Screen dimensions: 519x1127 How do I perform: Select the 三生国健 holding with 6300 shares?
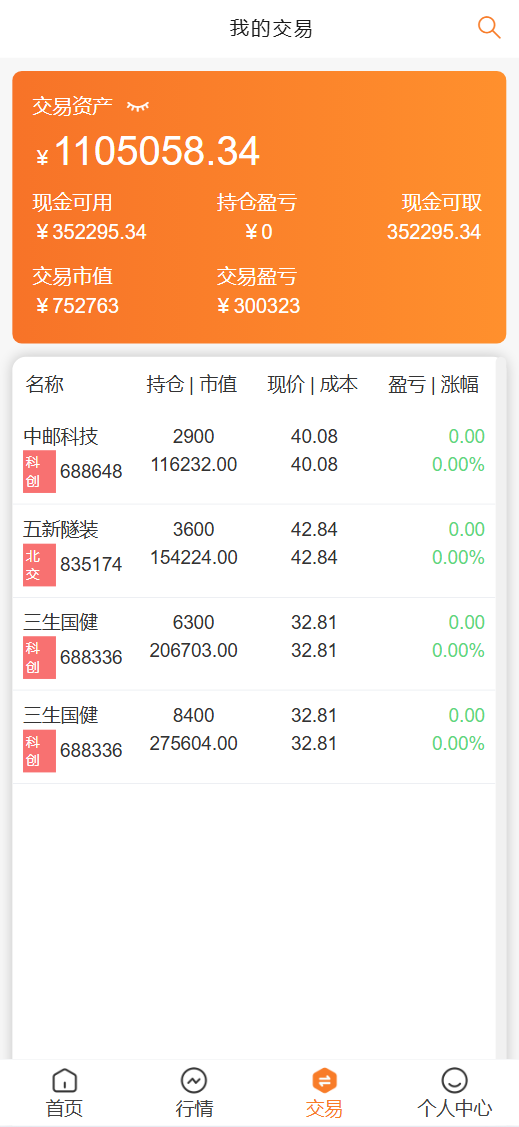[254, 644]
